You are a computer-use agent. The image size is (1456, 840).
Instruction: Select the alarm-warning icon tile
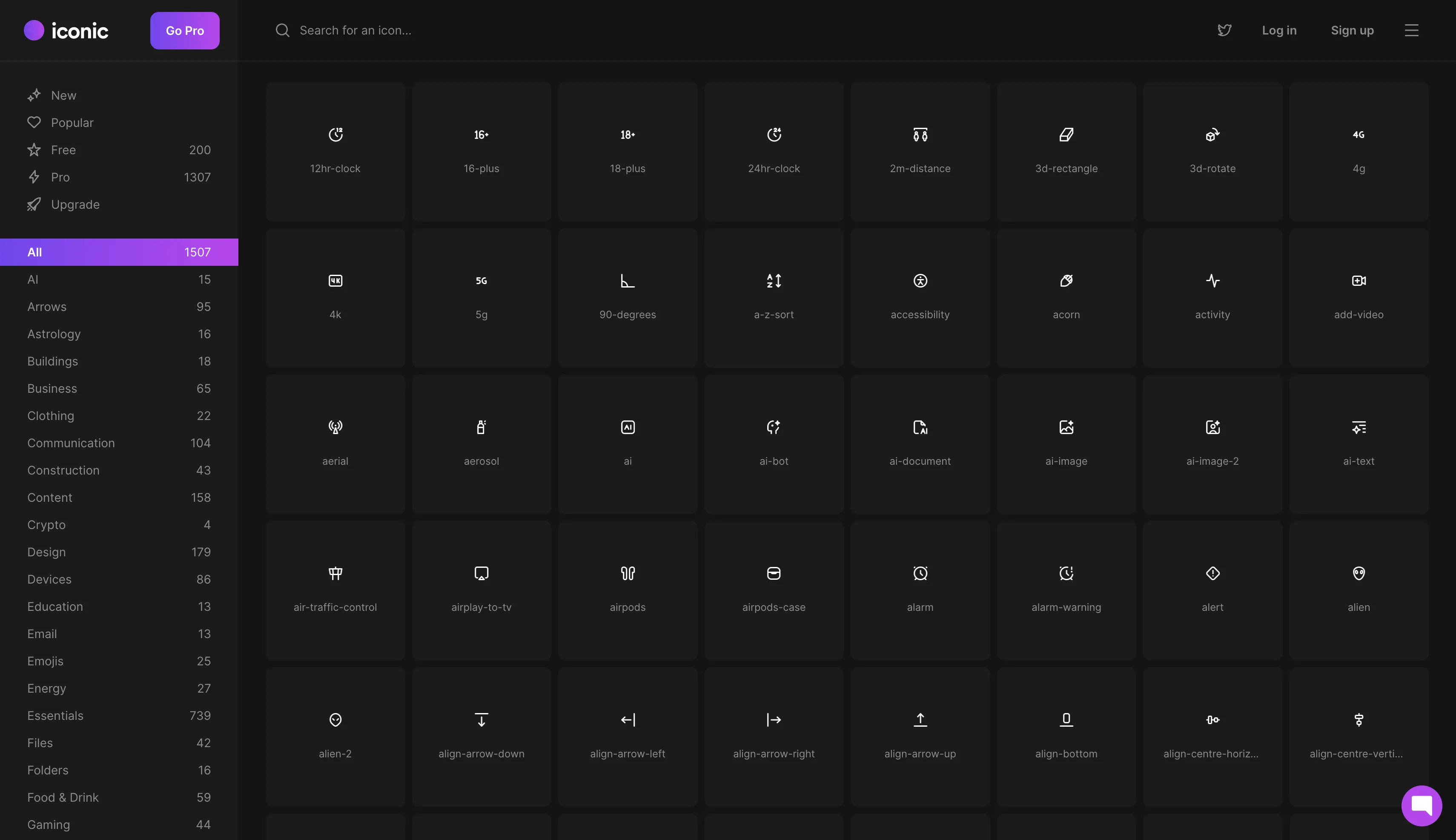click(1066, 590)
